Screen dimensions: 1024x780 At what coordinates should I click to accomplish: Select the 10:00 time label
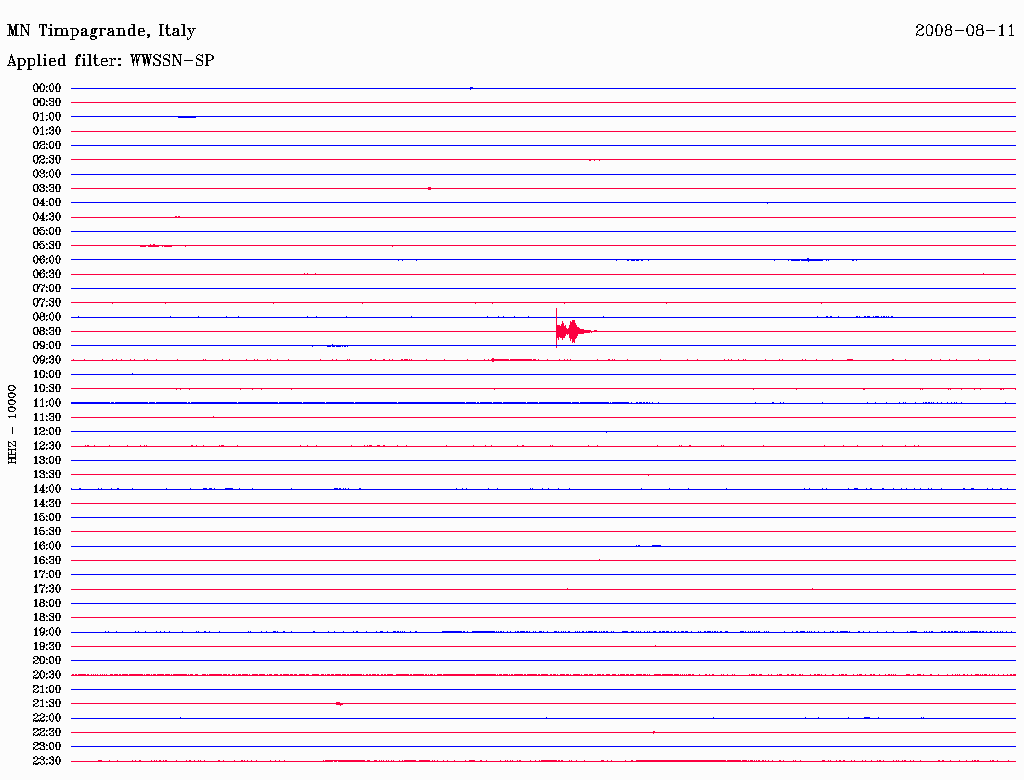(47, 374)
